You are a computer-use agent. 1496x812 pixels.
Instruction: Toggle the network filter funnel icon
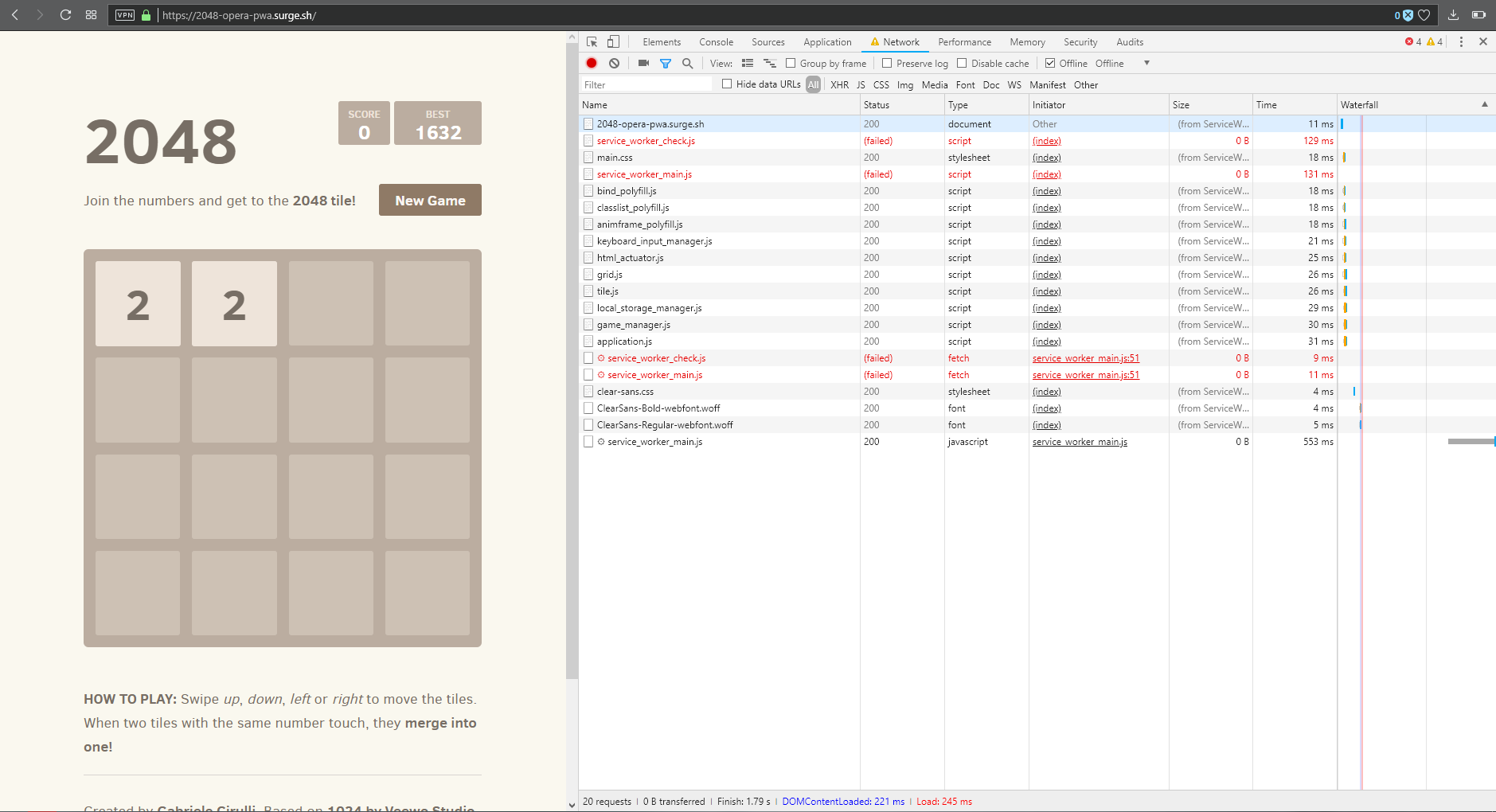666,64
